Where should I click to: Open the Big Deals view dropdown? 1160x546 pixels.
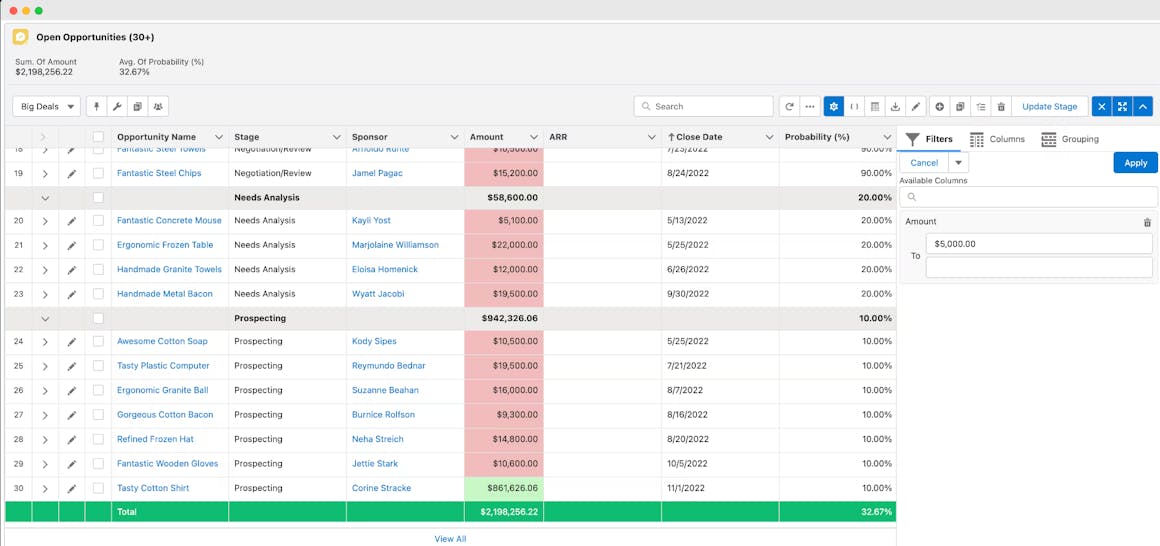(46, 106)
